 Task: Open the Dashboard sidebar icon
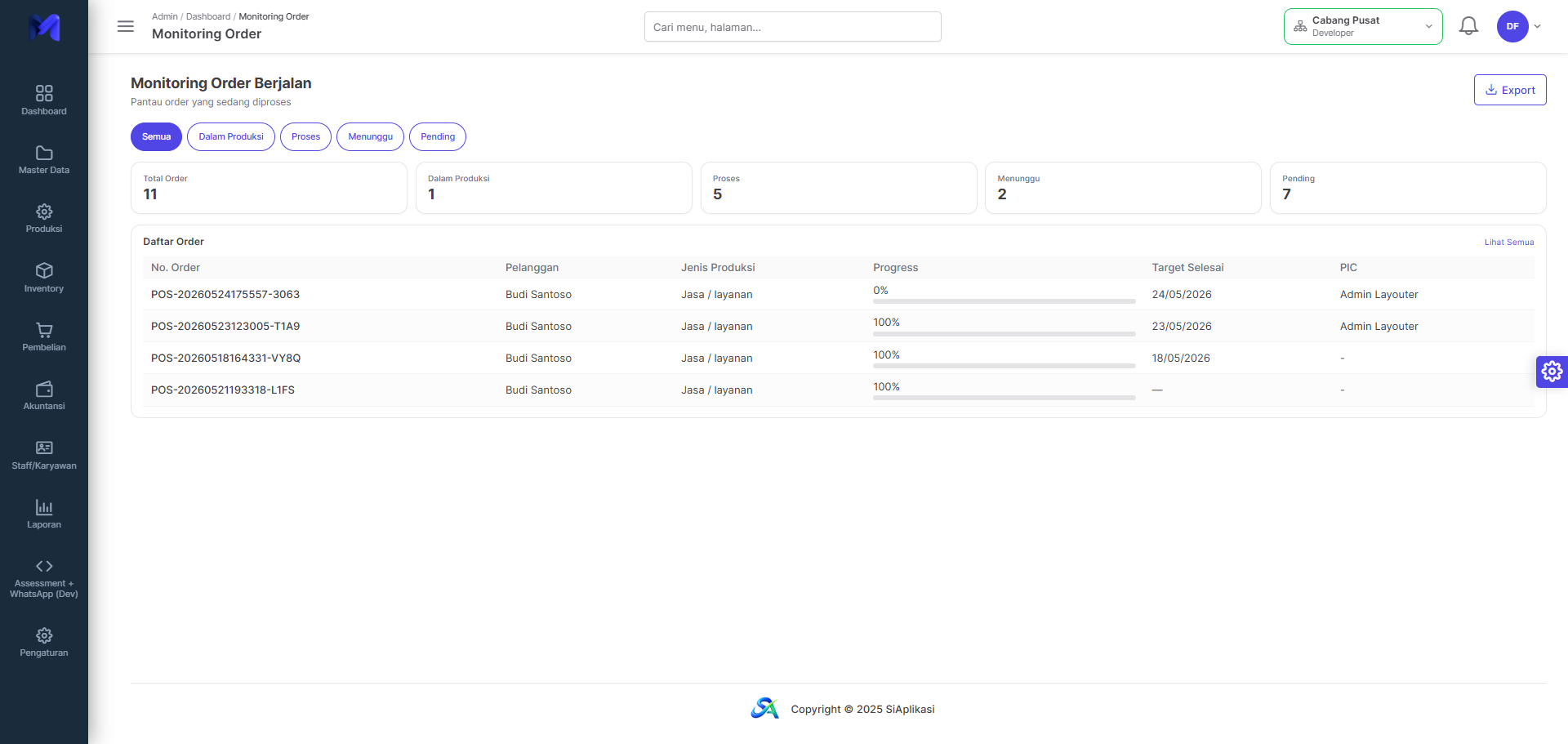point(44,93)
